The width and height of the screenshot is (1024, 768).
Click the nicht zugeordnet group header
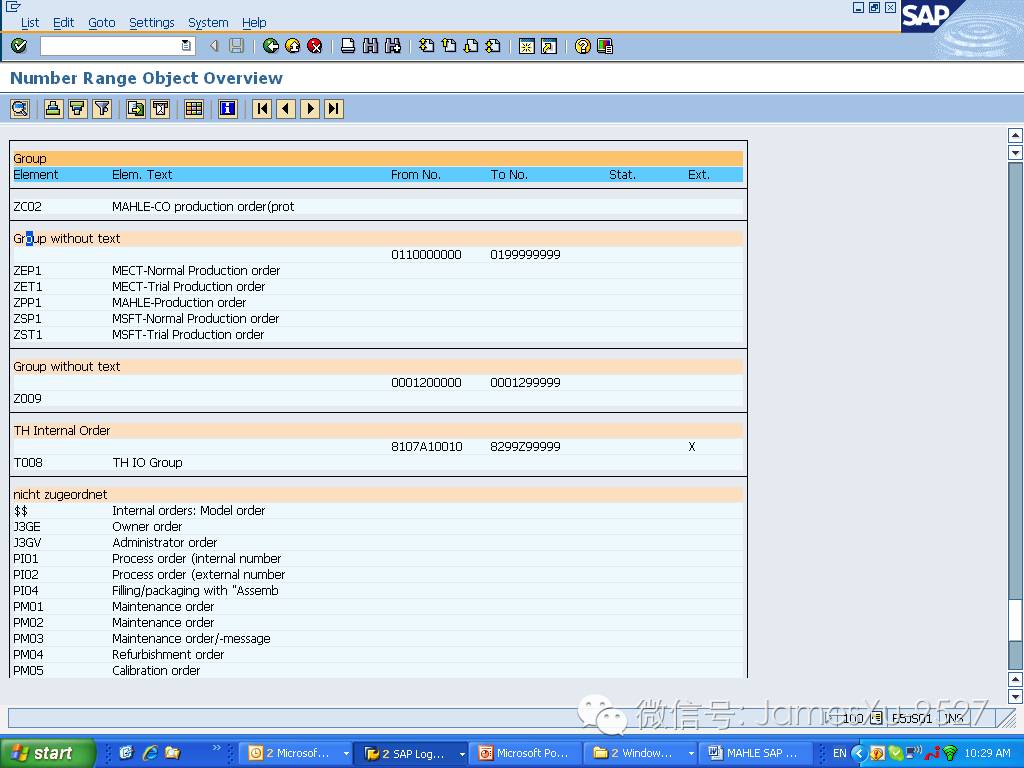pos(378,494)
